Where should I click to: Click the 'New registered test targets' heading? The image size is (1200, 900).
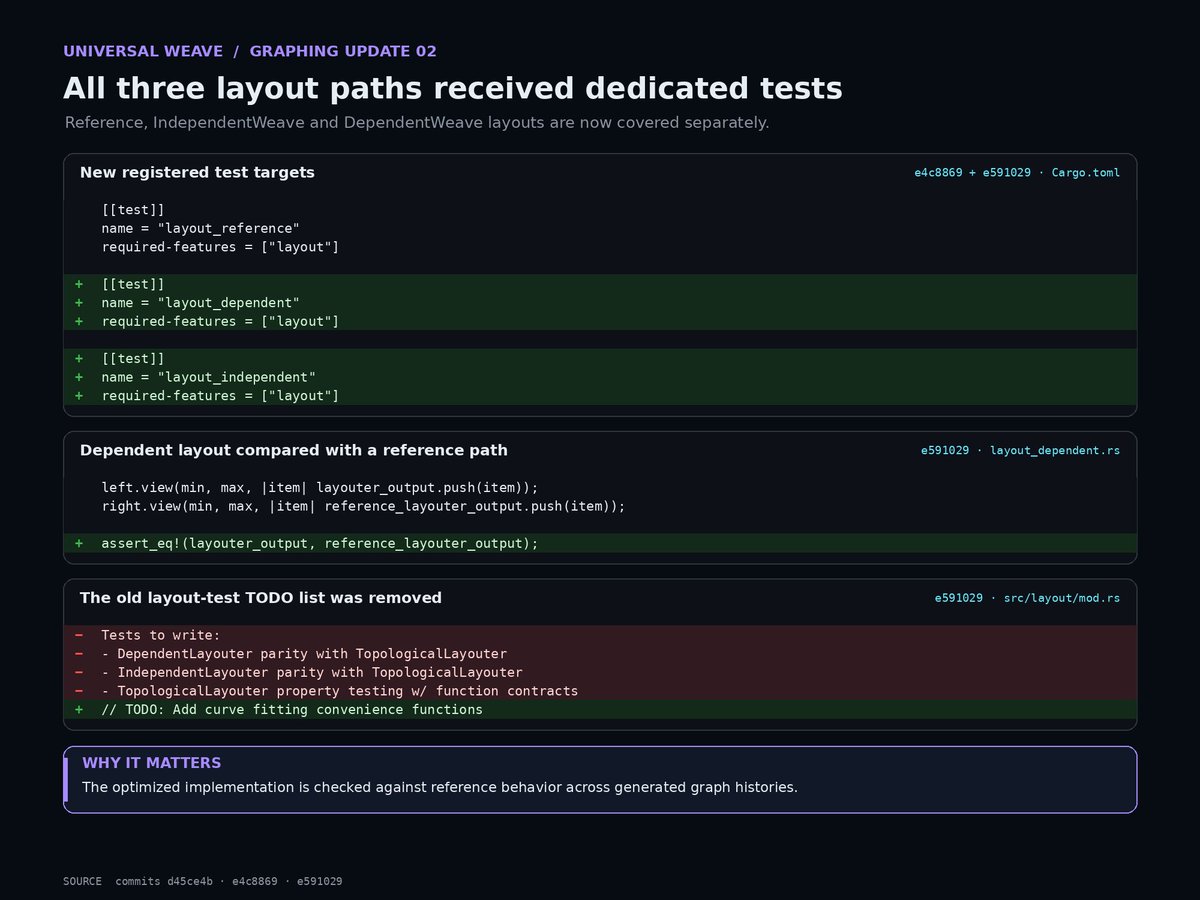tap(197, 172)
